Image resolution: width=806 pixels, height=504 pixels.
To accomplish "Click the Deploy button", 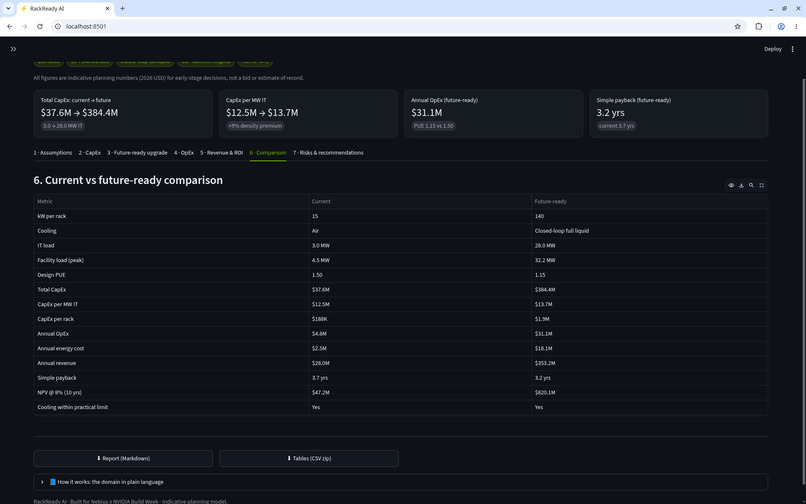I will (773, 49).
